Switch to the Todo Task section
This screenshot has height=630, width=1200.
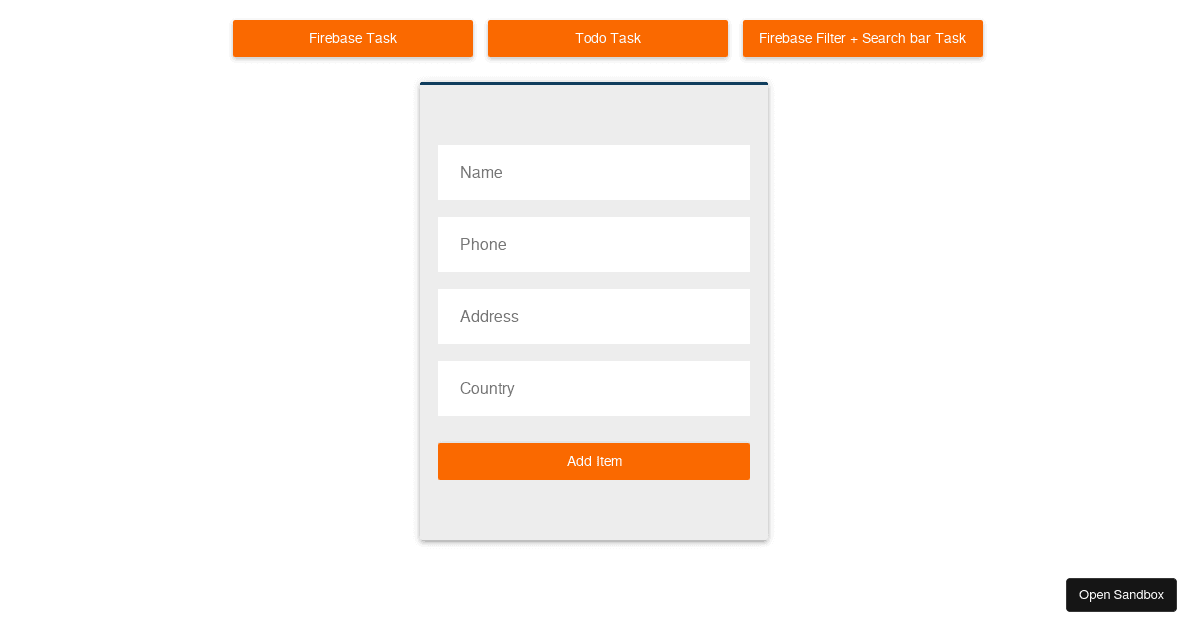(x=607, y=38)
